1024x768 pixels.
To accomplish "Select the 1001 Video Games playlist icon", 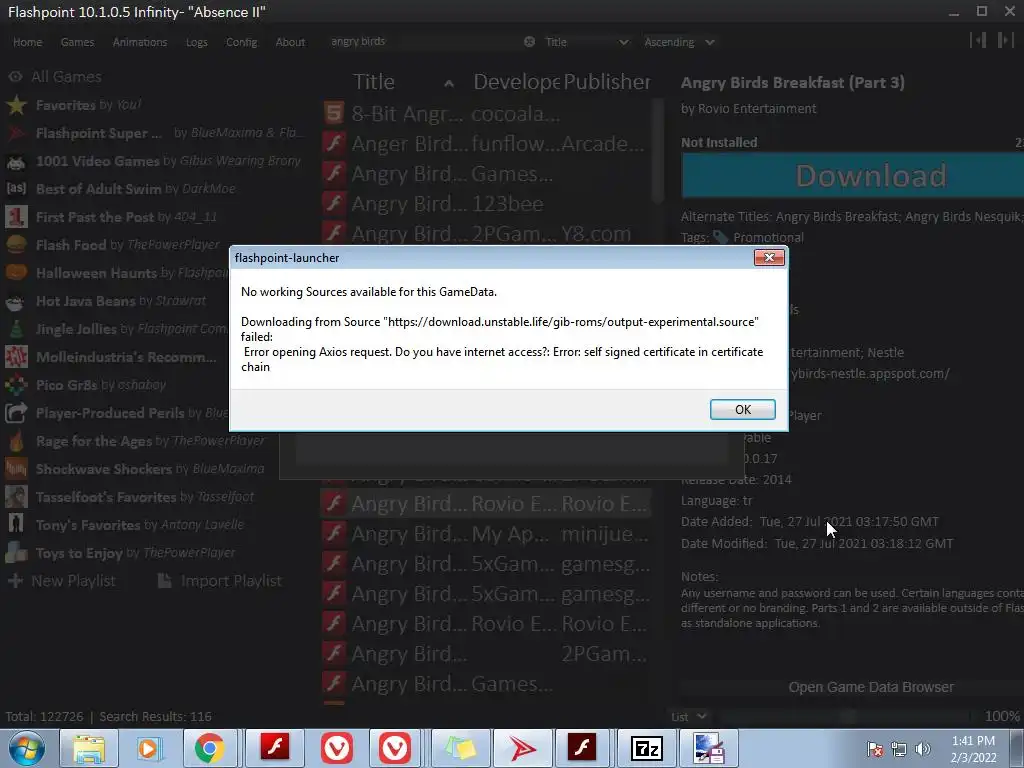I will (16, 161).
